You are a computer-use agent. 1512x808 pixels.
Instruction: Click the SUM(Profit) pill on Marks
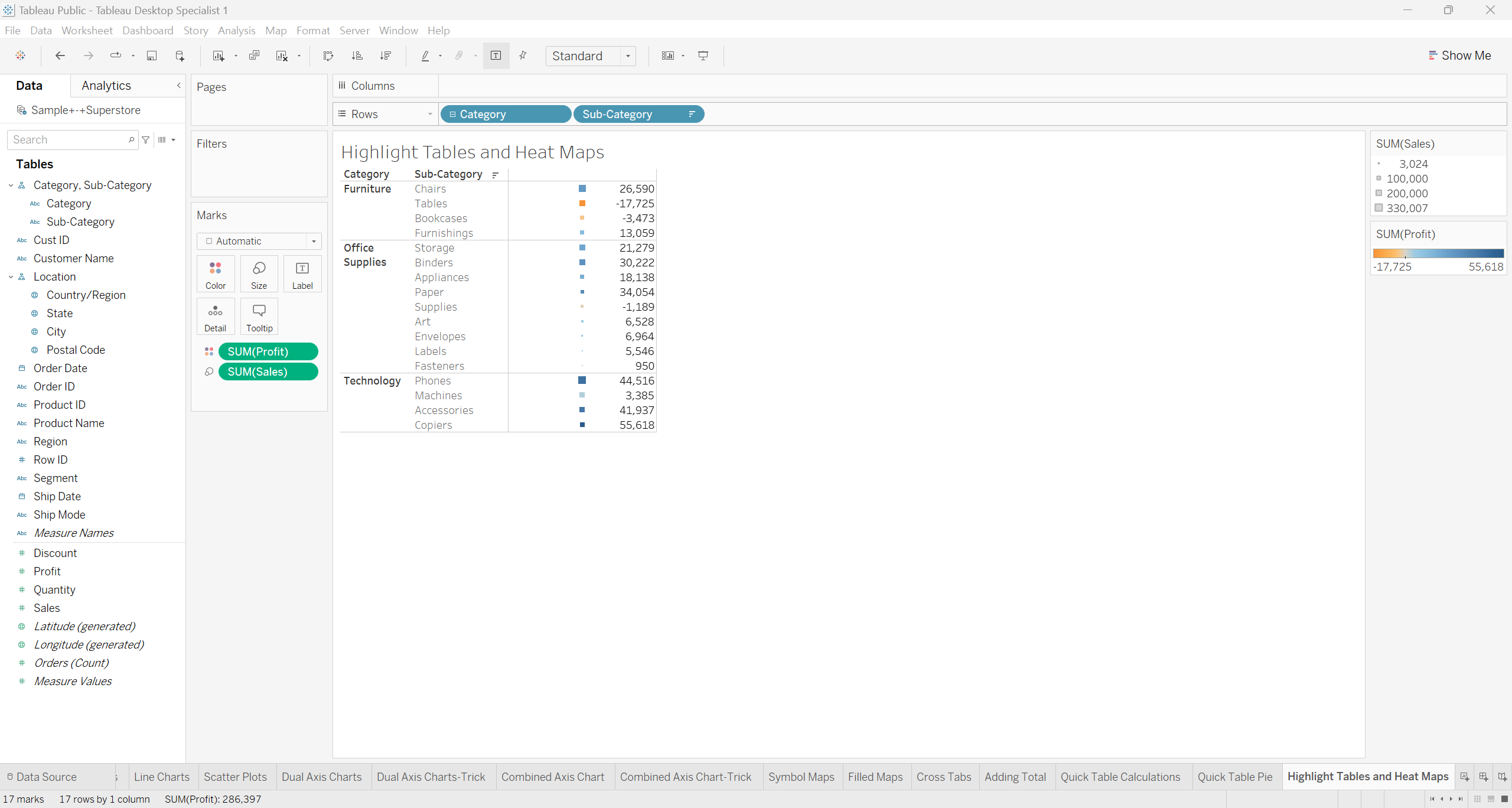point(268,351)
